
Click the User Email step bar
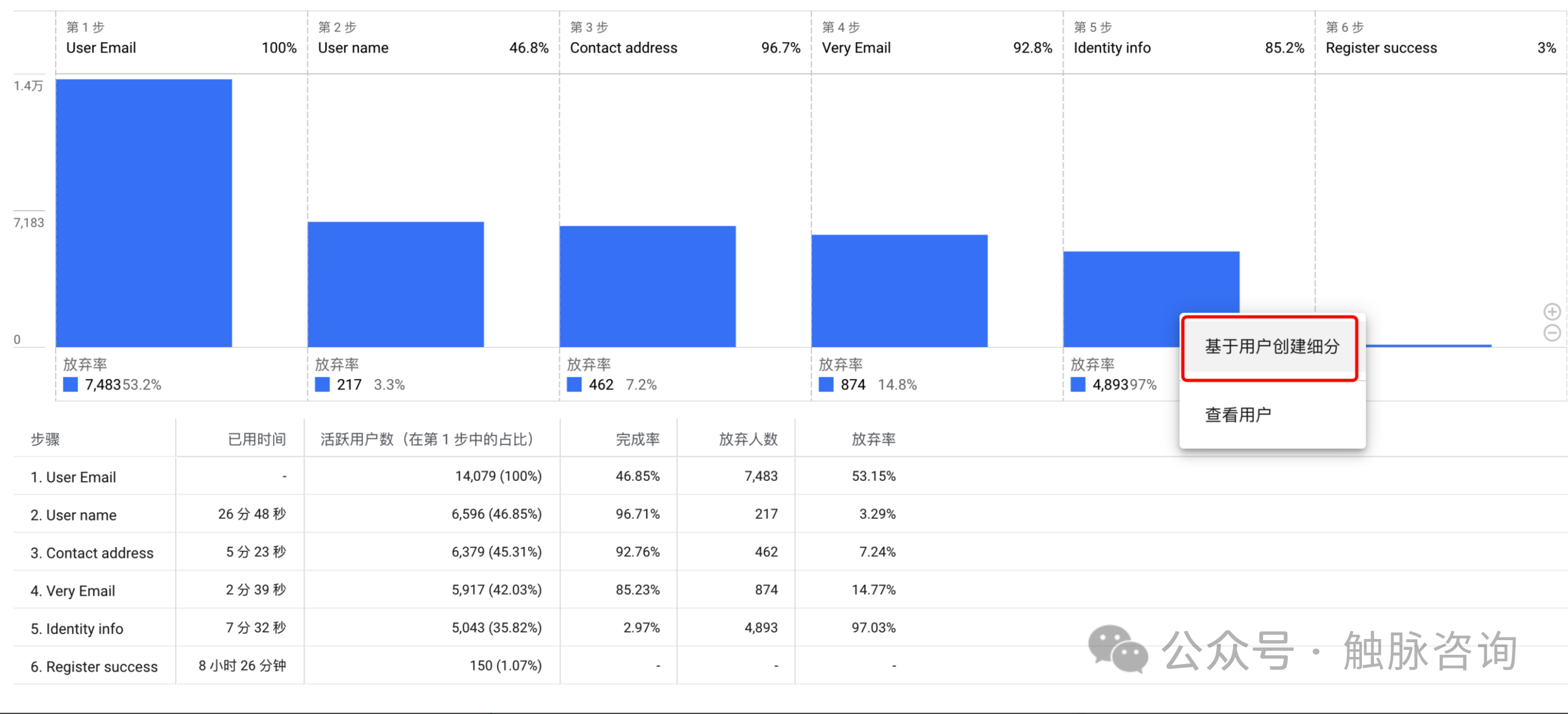(x=144, y=213)
